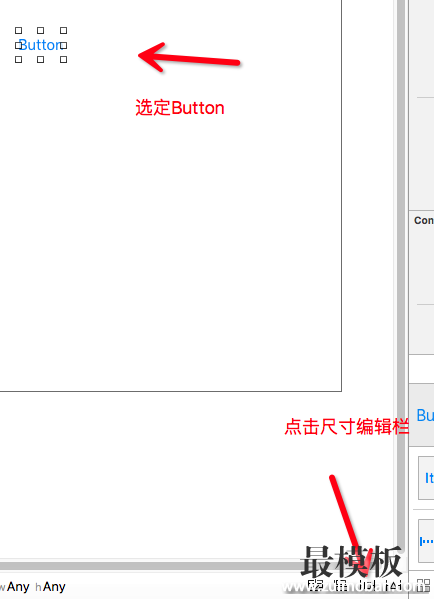Click the Button's top-left resize handle

pyautogui.click(x=18, y=30)
